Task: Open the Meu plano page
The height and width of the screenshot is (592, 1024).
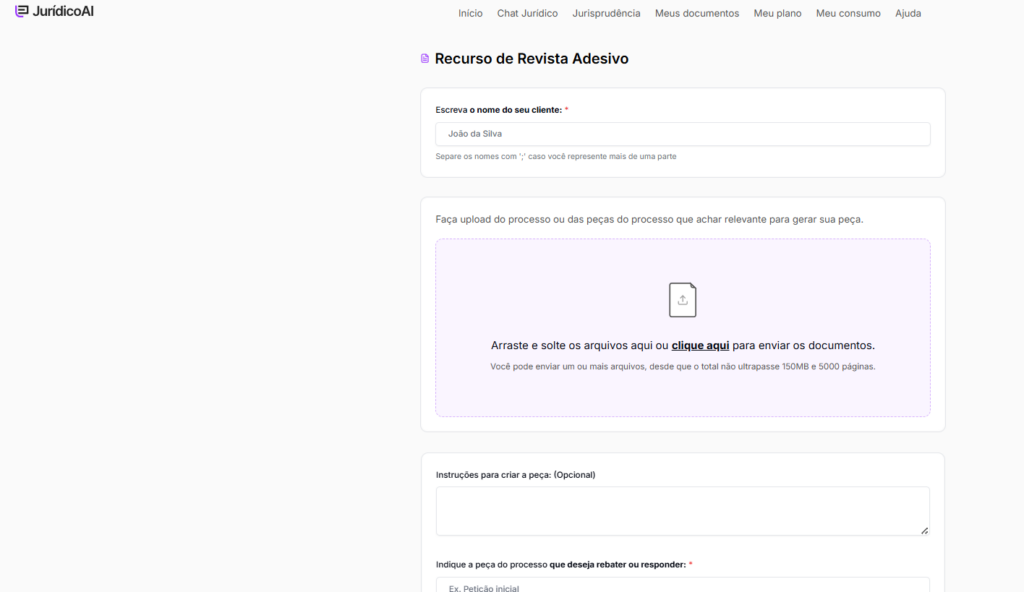Action: tap(777, 13)
